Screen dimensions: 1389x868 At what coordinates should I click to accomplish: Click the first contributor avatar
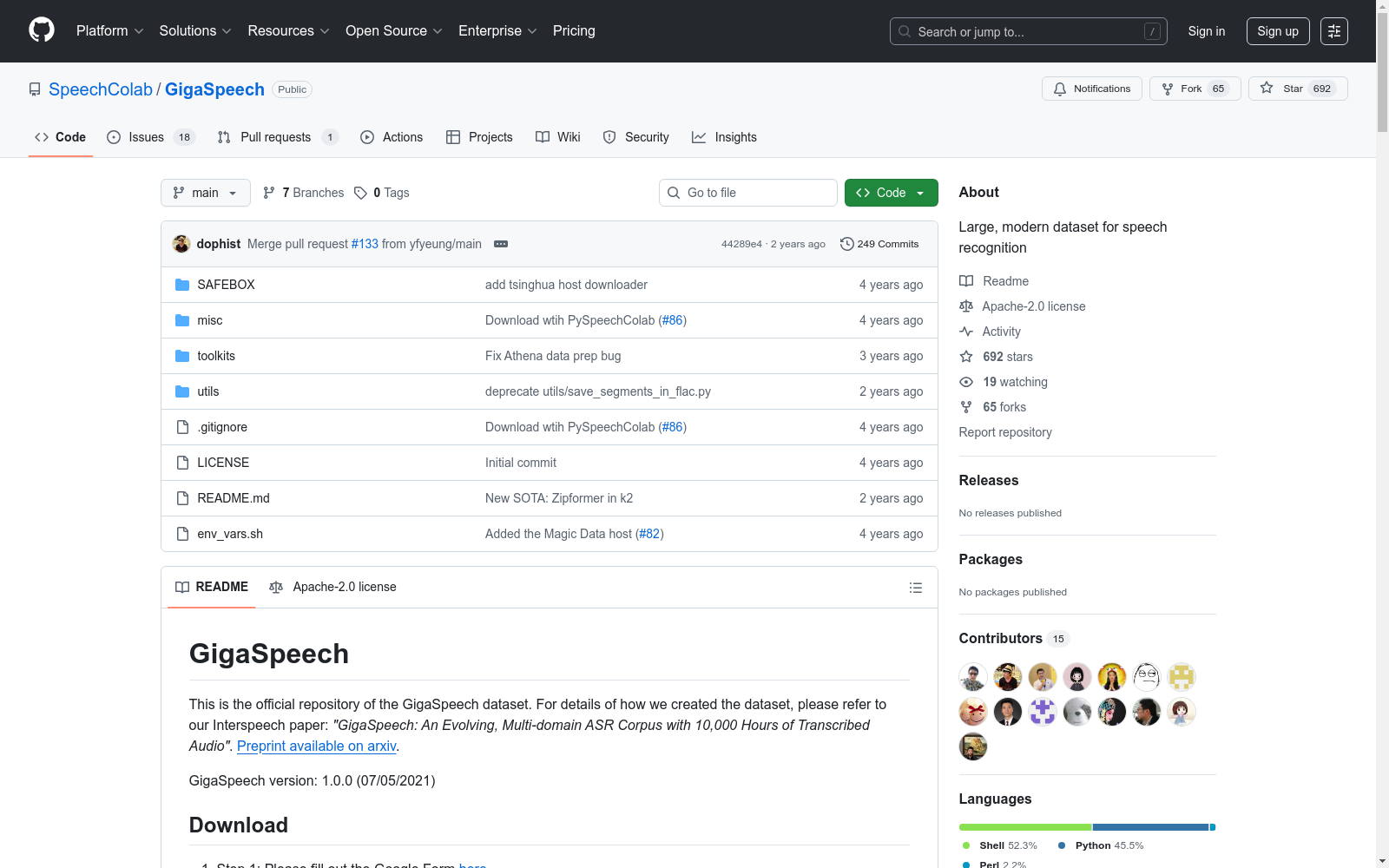tap(973, 677)
